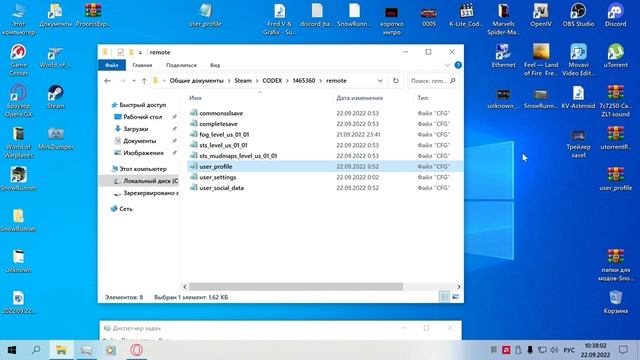Select the fog_level_us_01_01 file

(x=224, y=134)
